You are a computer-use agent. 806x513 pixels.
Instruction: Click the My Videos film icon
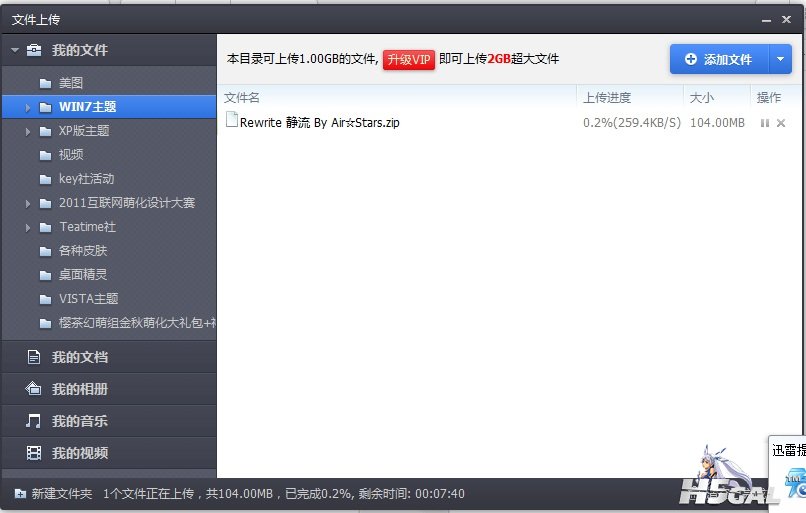(x=34, y=453)
